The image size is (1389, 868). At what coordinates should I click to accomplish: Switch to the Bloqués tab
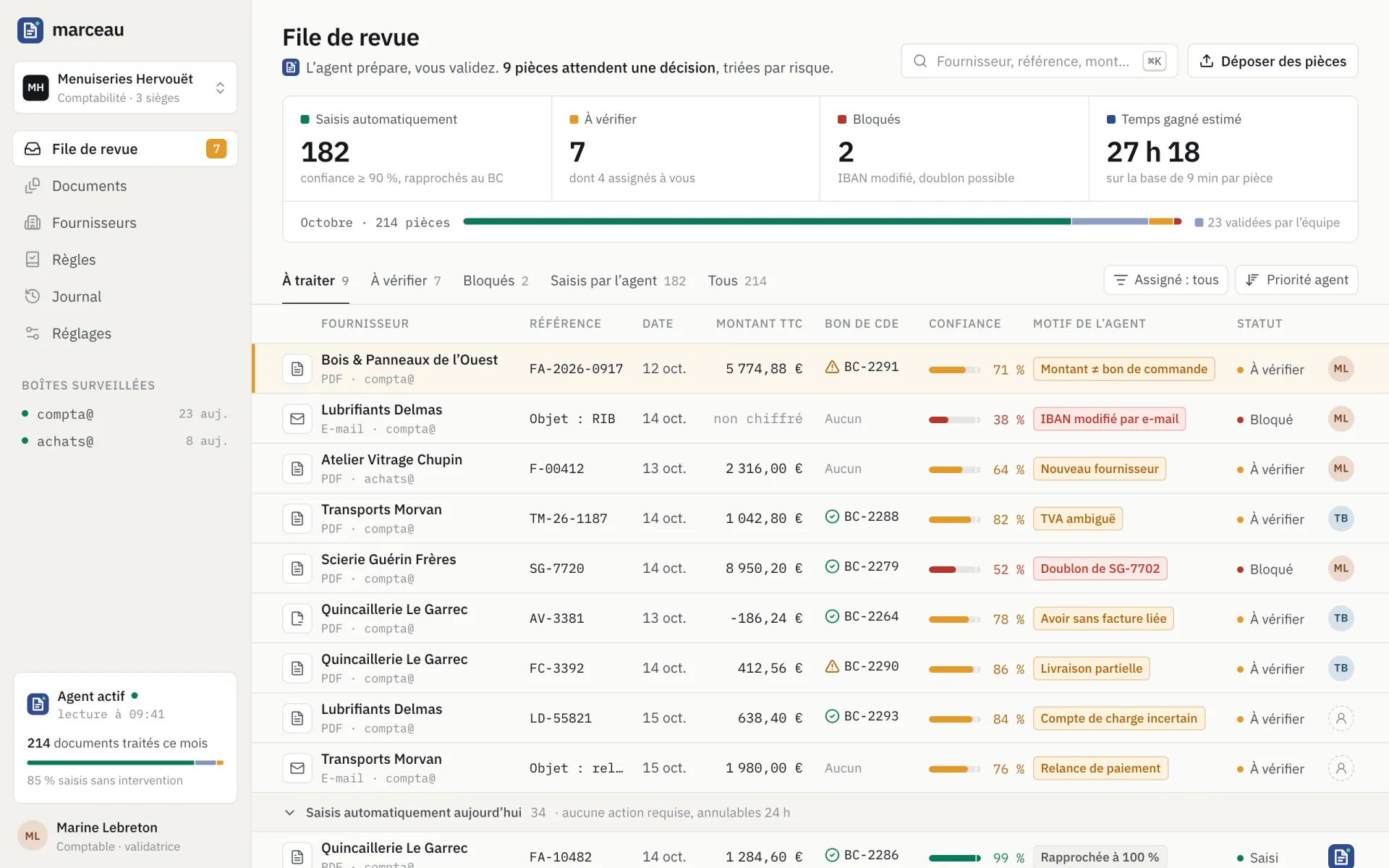pos(496,281)
